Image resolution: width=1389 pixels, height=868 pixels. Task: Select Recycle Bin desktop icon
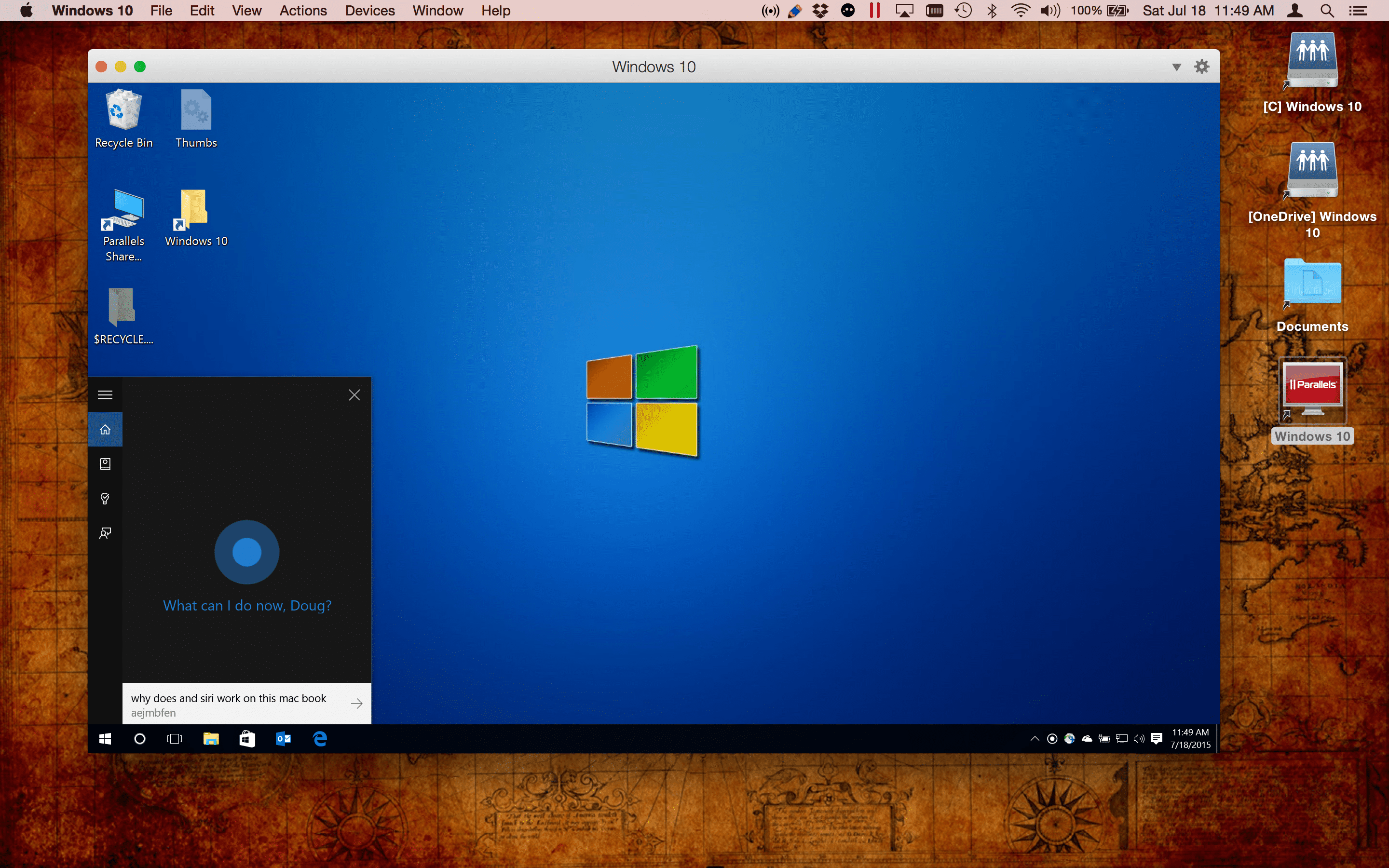tap(124, 119)
